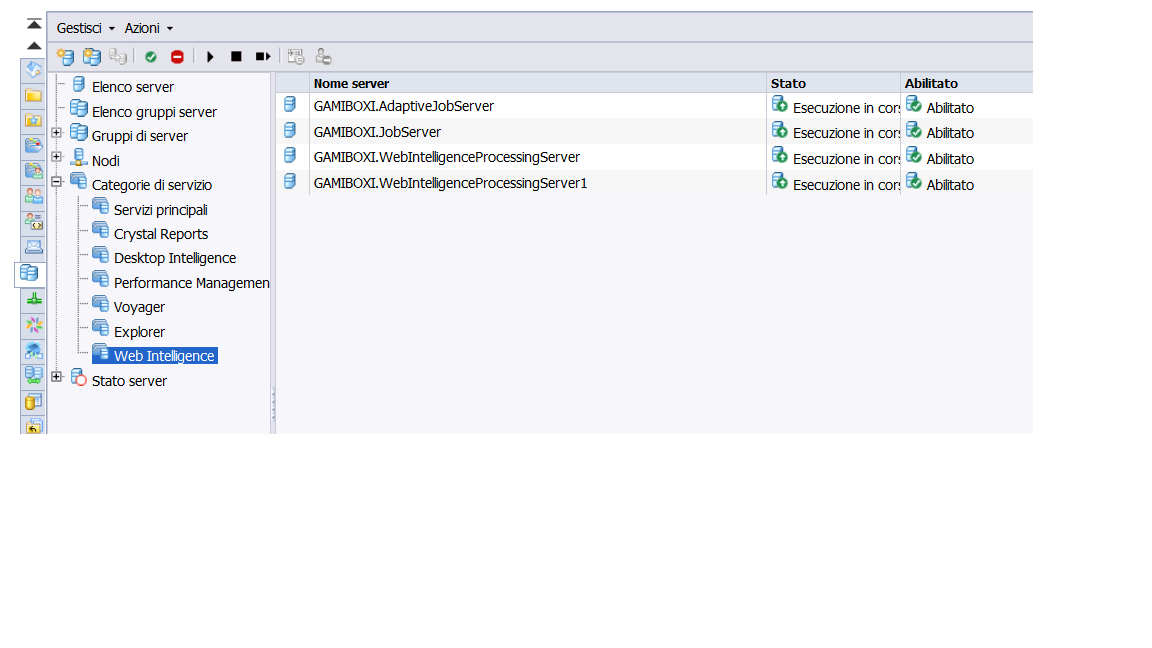Select Stato server tree item

coord(129,381)
